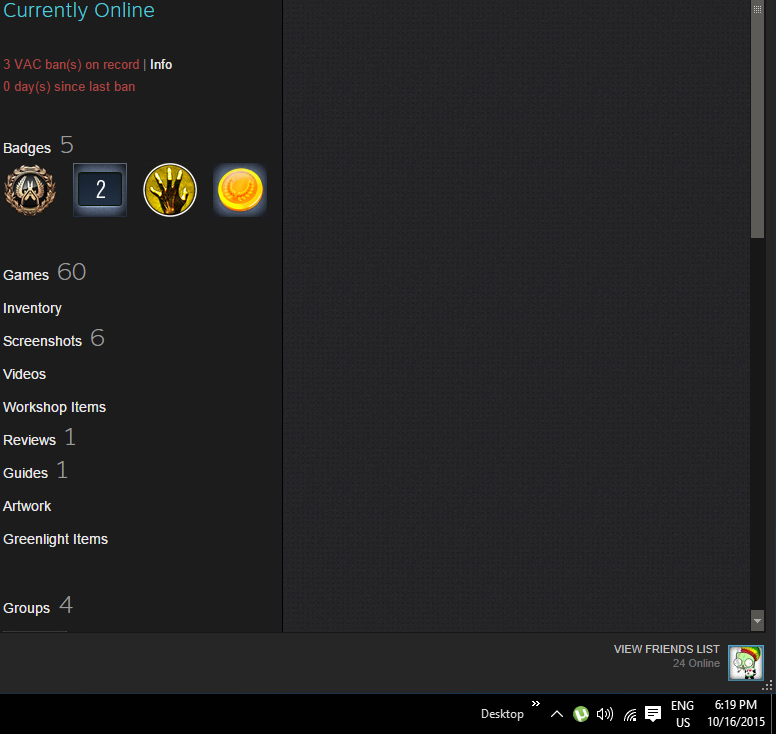Click '3 VAC ban(s) on record' text
Screen dimensions: 776x734
(x=71, y=65)
